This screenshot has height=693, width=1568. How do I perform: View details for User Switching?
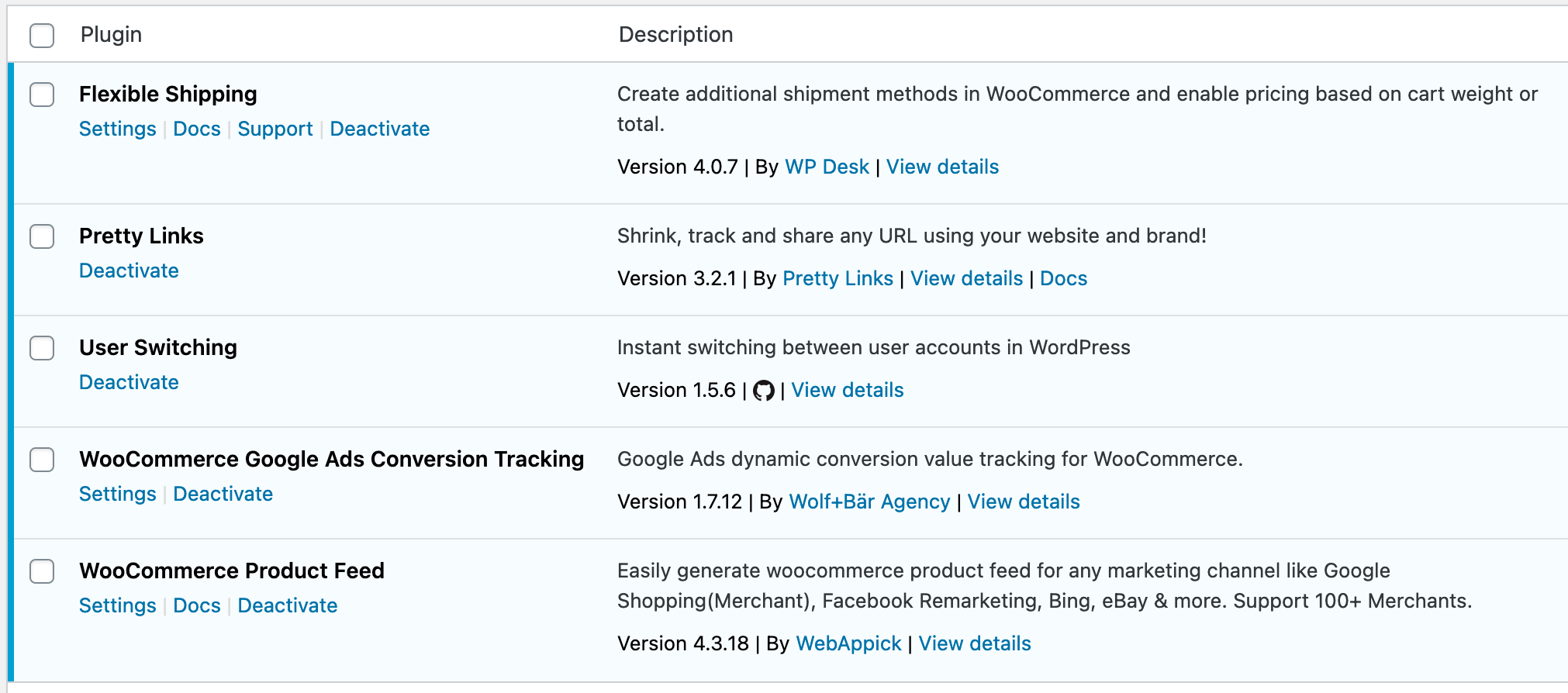click(x=848, y=390)
